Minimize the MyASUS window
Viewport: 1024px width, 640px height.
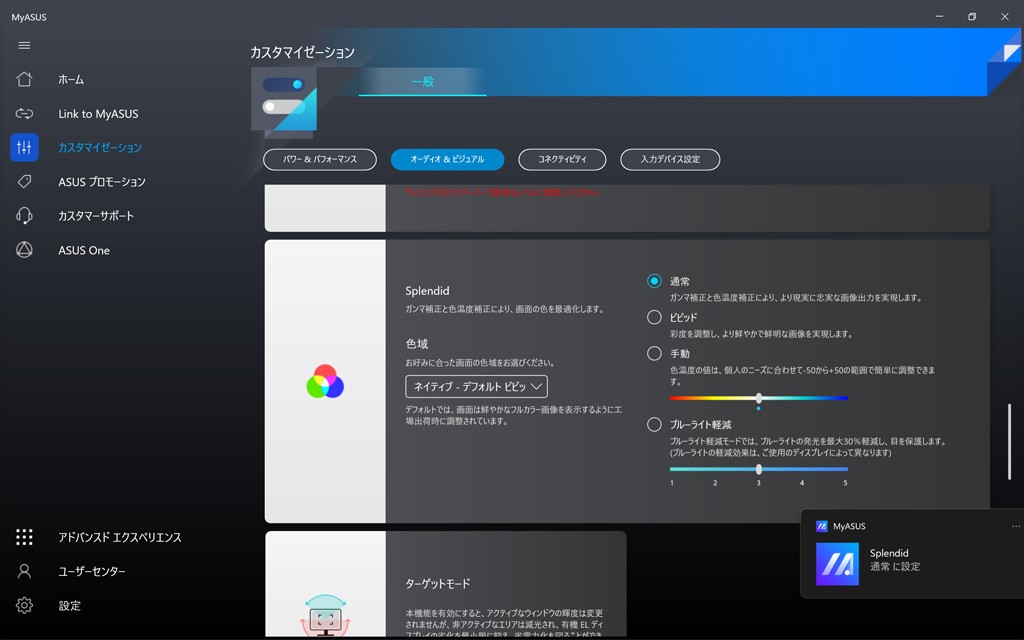[x=939, y=16]
